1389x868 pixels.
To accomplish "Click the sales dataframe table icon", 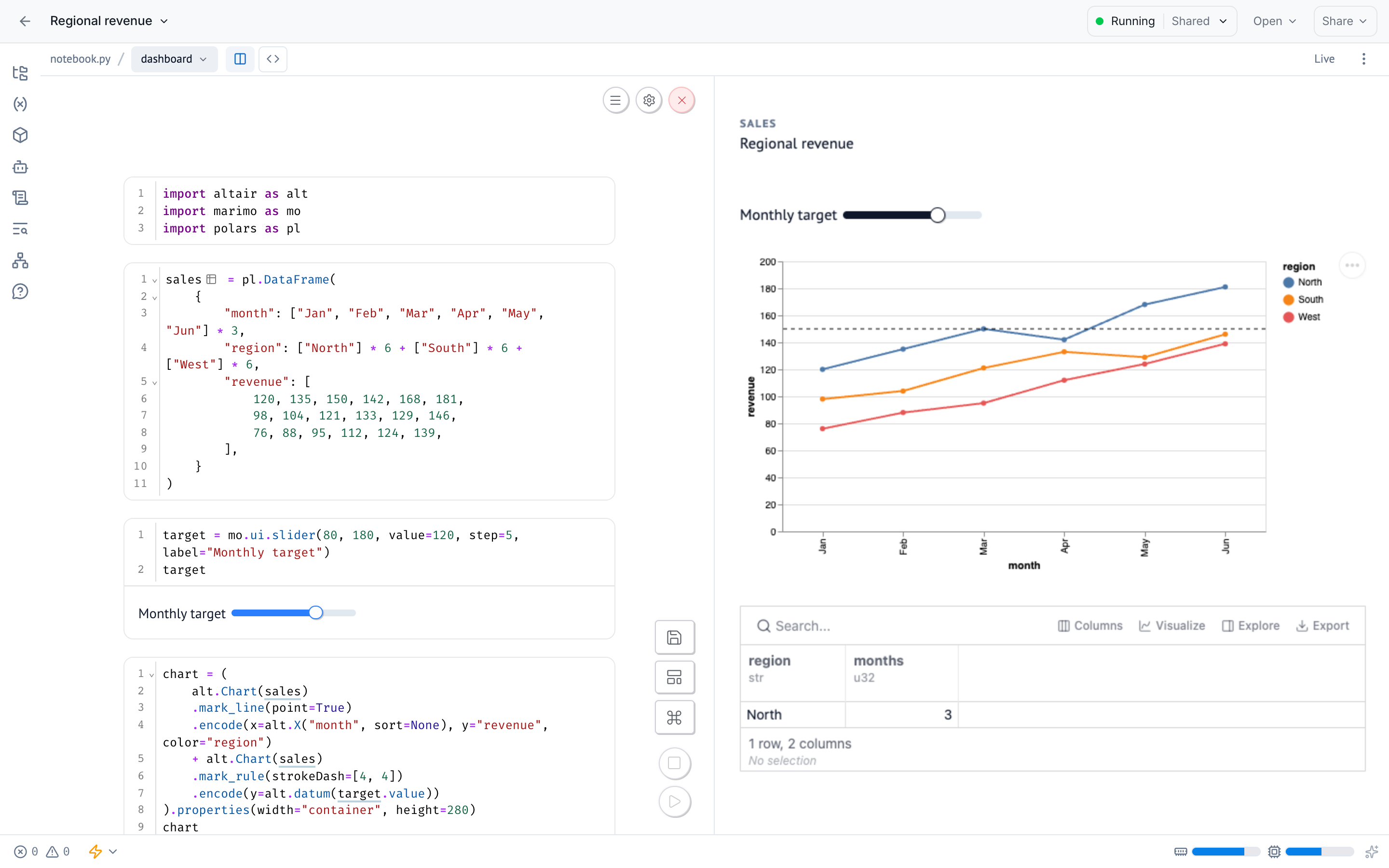I will [x=211, y=280].
